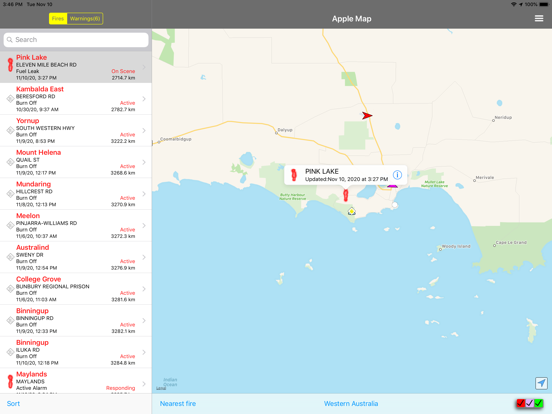
Task: Select the Yornup incident title
Action: click(27, 121)
